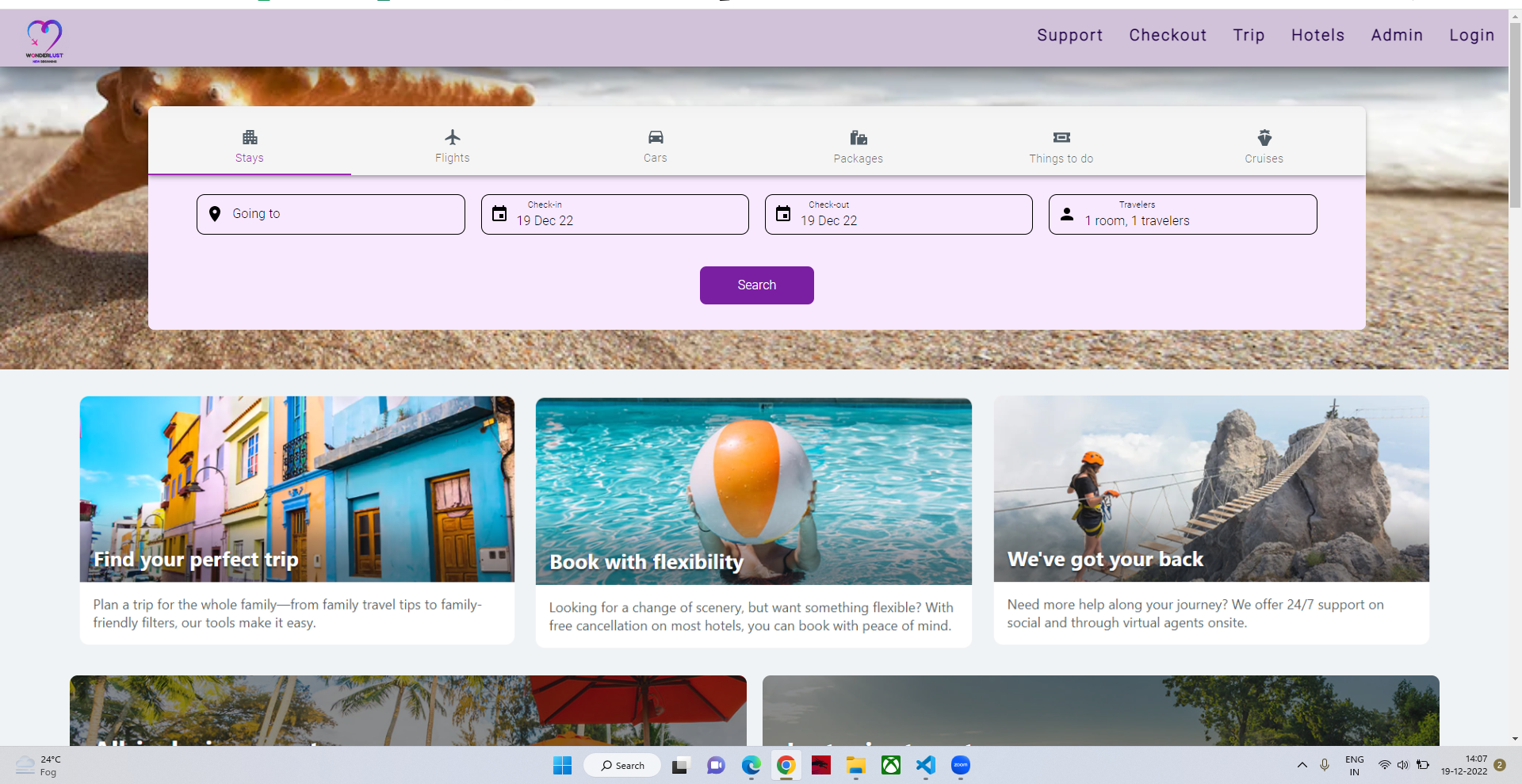The height and width of the screenshot is (784, 1522).
Task: Open the Hotels menu item
Action: coord(1317,35)
